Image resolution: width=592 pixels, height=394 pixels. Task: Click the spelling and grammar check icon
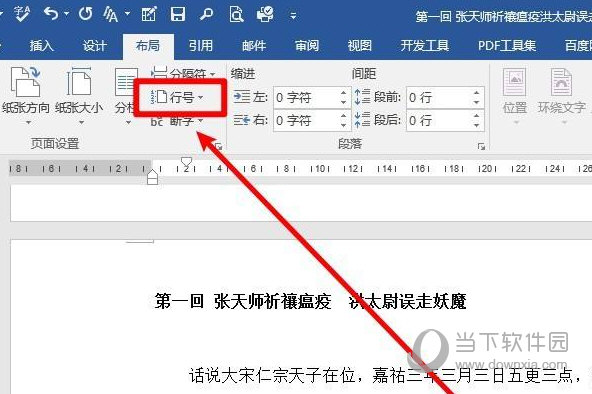22,14
